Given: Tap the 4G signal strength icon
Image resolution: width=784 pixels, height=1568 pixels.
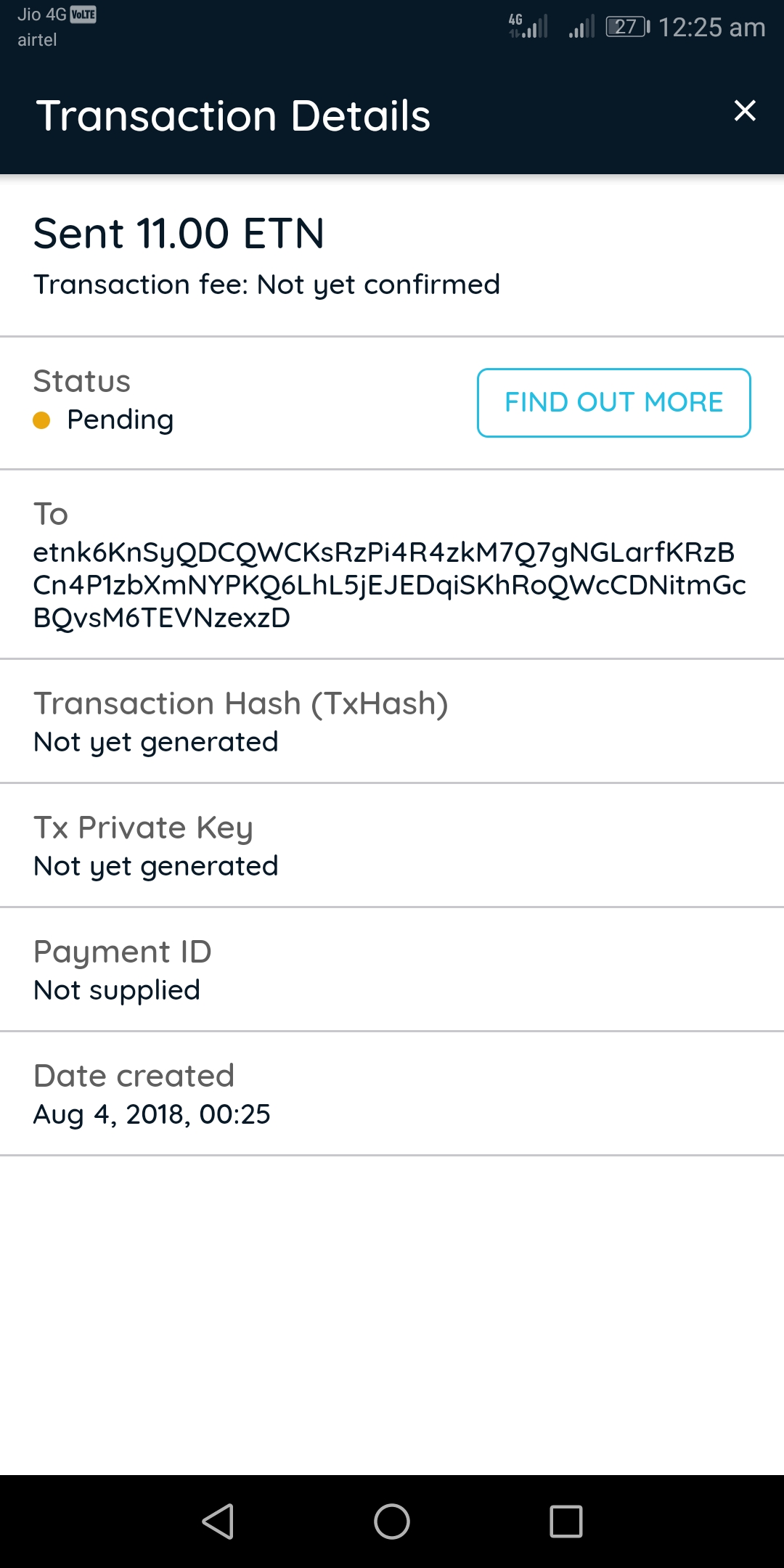Looking at the screenshot, I should (528, 26).
